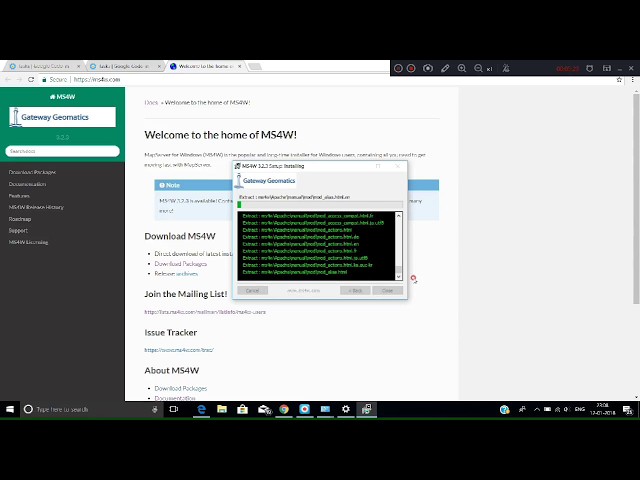The width and height of the screenshot is (640, 480).
Task: Click the Download Packages link under Download MS4W
Action: coord(181,264)
